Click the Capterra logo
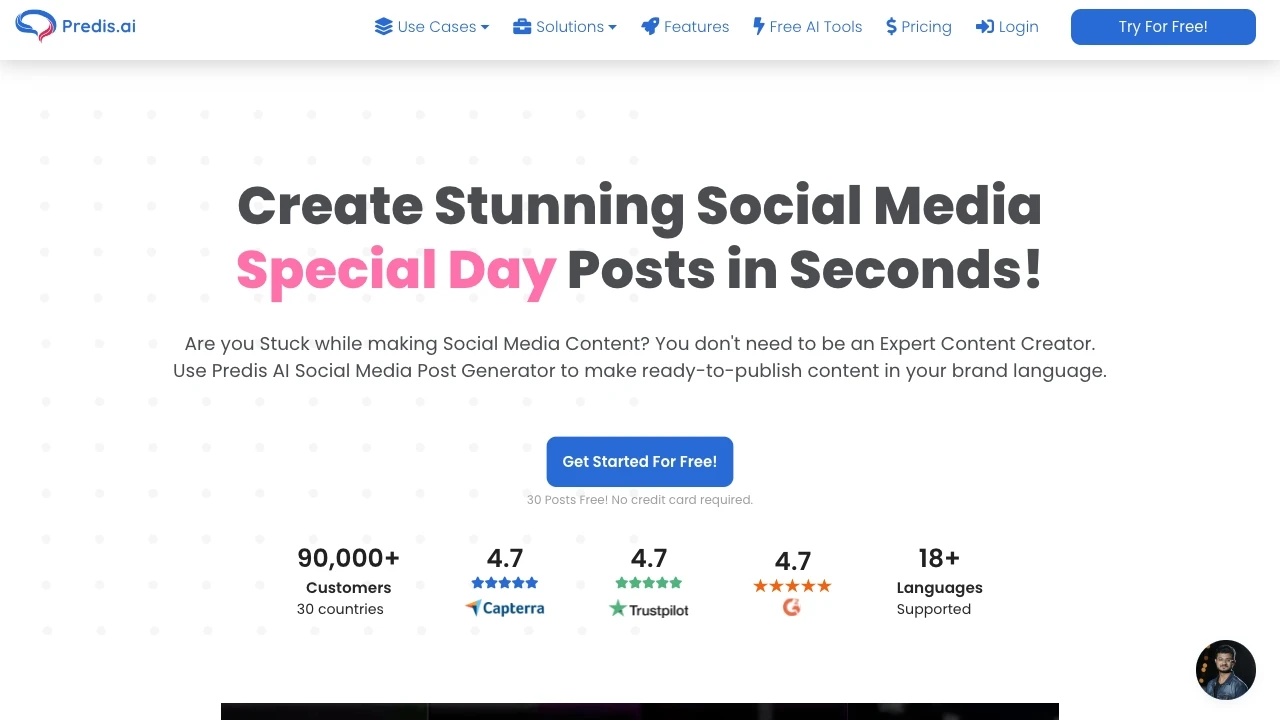1280x720 pixels. tap(505, 608)
